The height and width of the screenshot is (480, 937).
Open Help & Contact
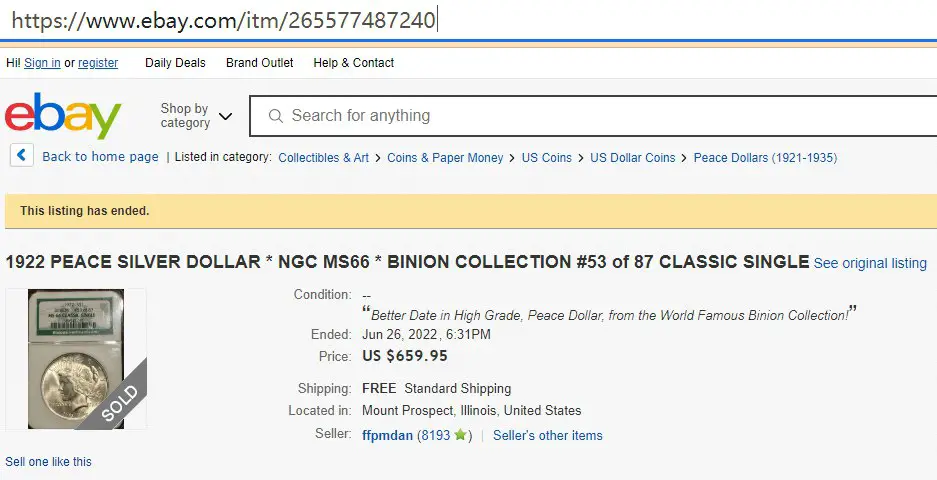click(354, 63)
